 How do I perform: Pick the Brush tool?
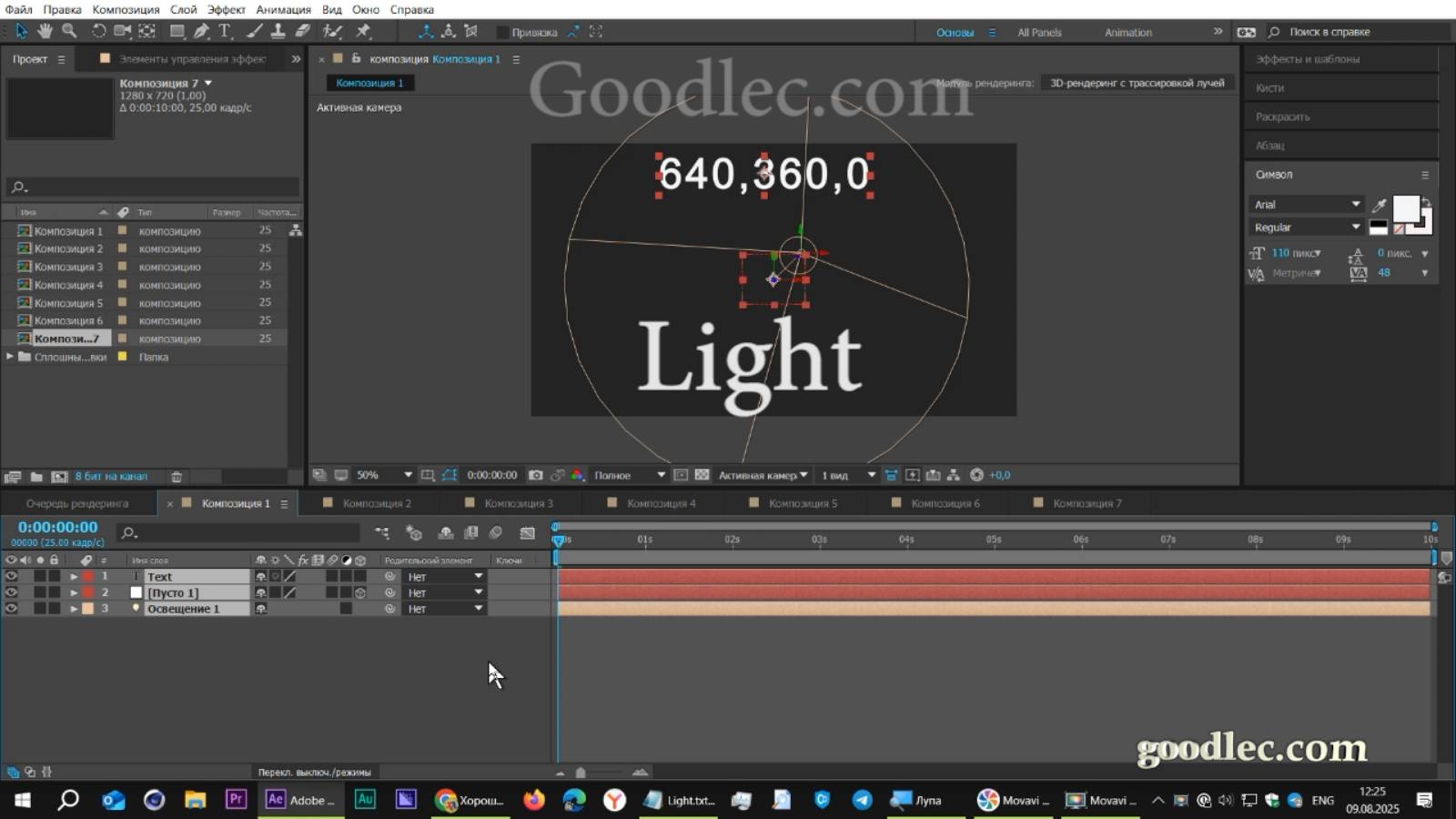pos(253,31)
